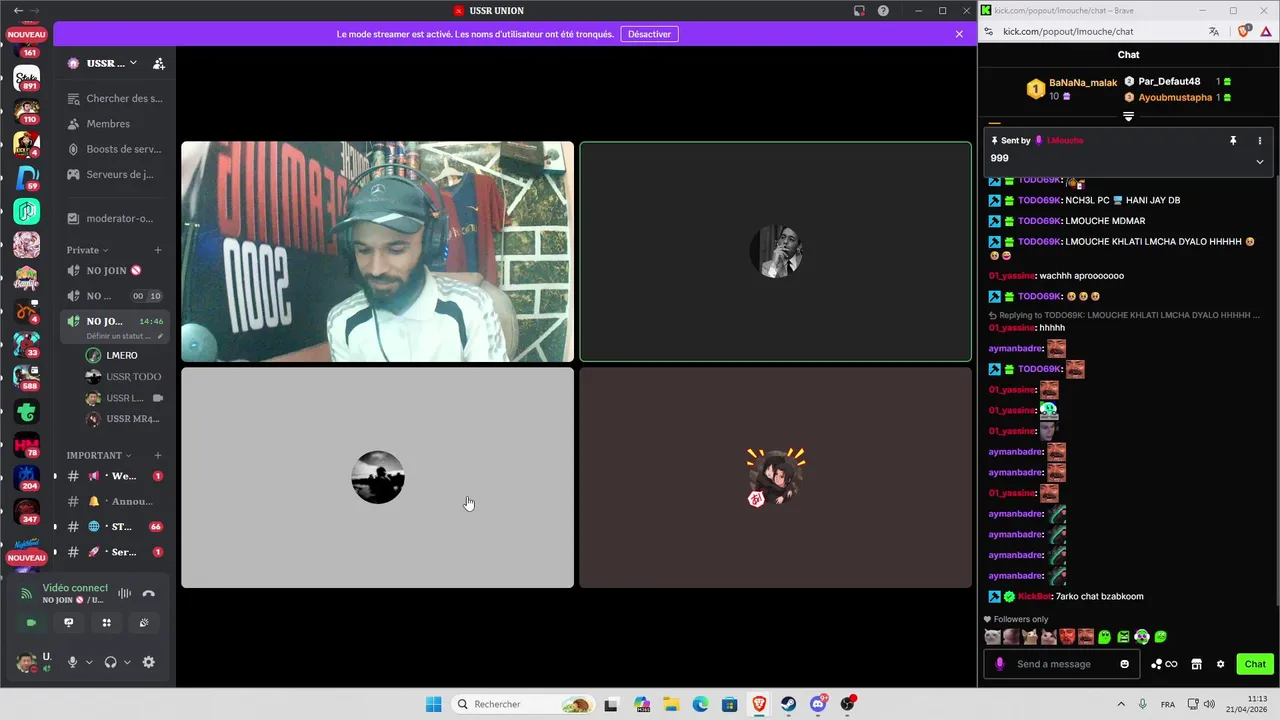Unpin the pinned 999 message
1280x720 pixels.
(x=1233, y=141)
